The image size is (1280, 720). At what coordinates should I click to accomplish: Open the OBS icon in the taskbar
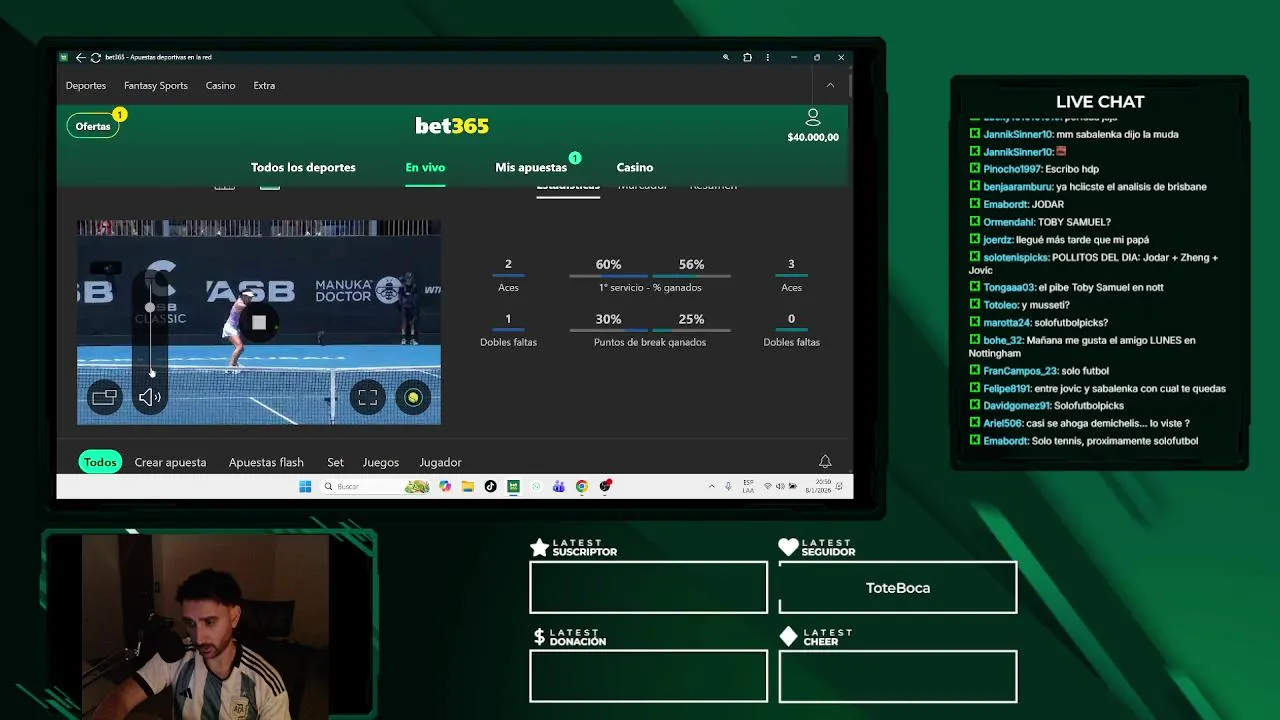point(605,486)
